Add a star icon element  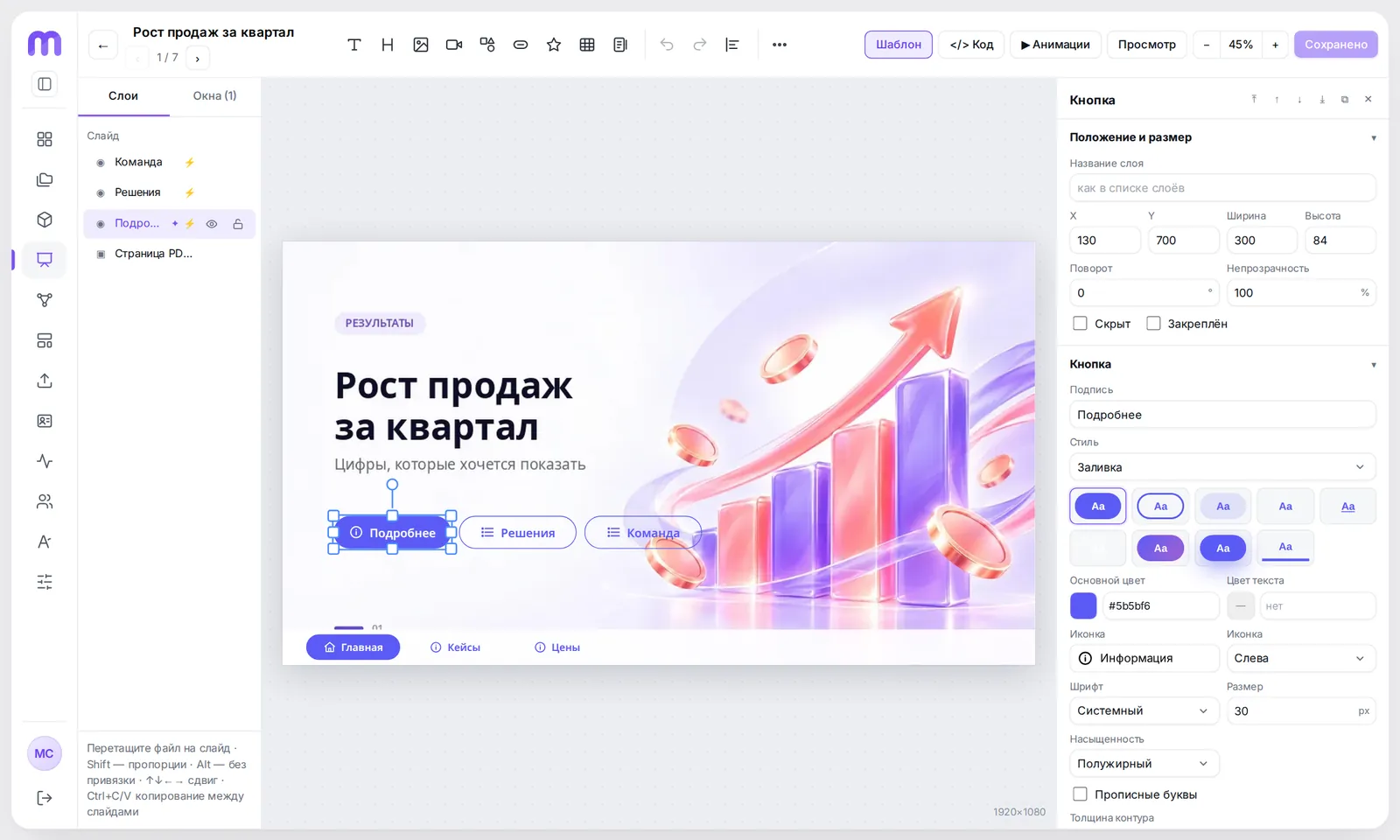pos(554,45)
